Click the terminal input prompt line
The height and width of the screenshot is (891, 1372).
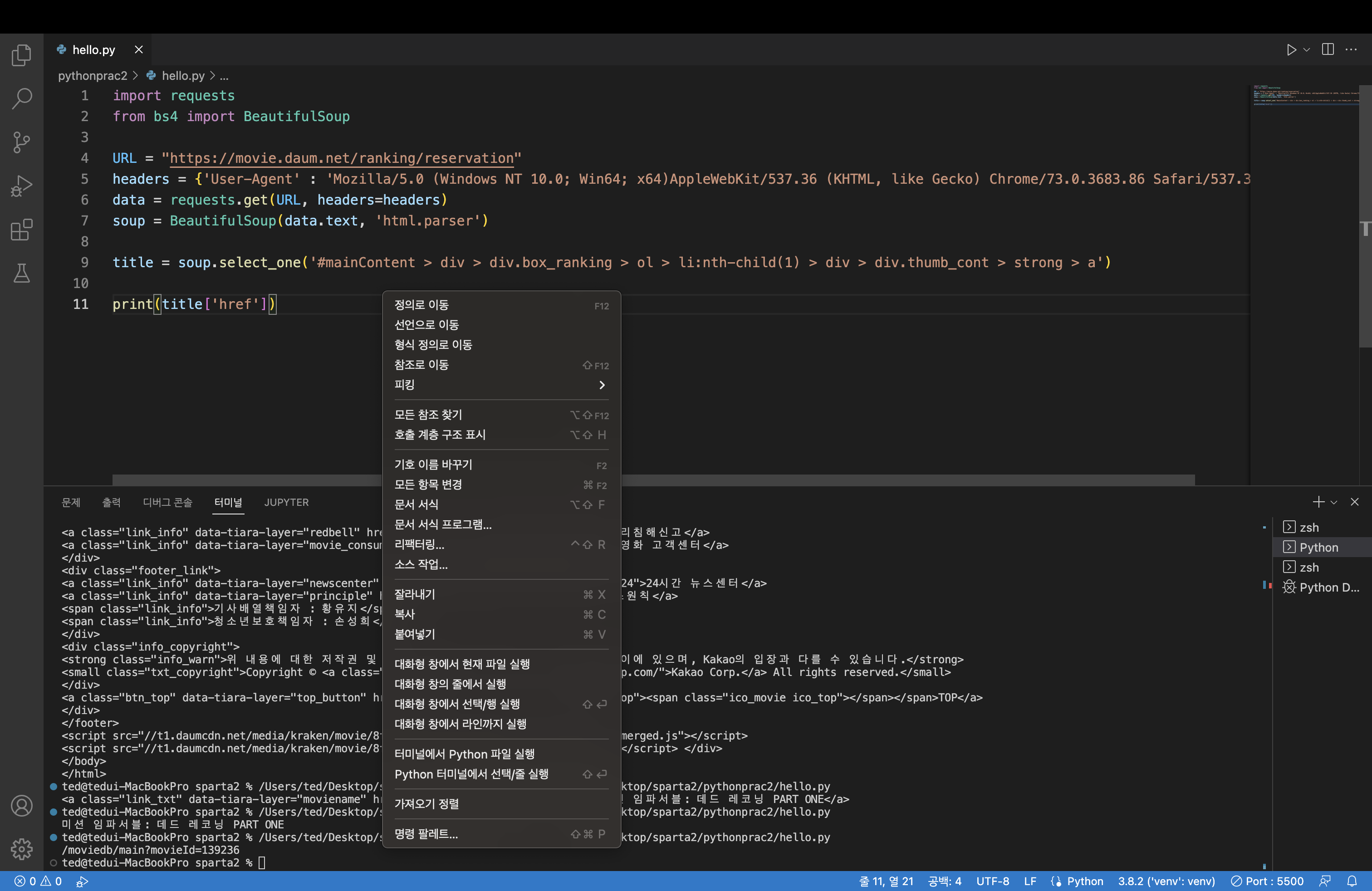point(163,863)
